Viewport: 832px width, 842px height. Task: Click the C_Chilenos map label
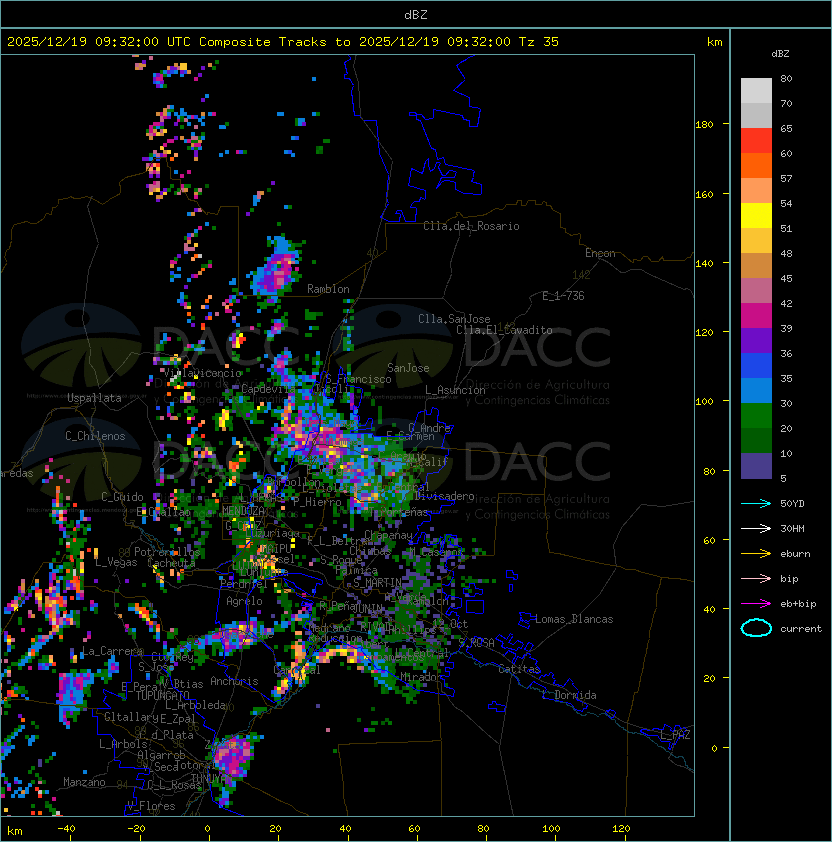pyautogui.click(x=95, y=436)
